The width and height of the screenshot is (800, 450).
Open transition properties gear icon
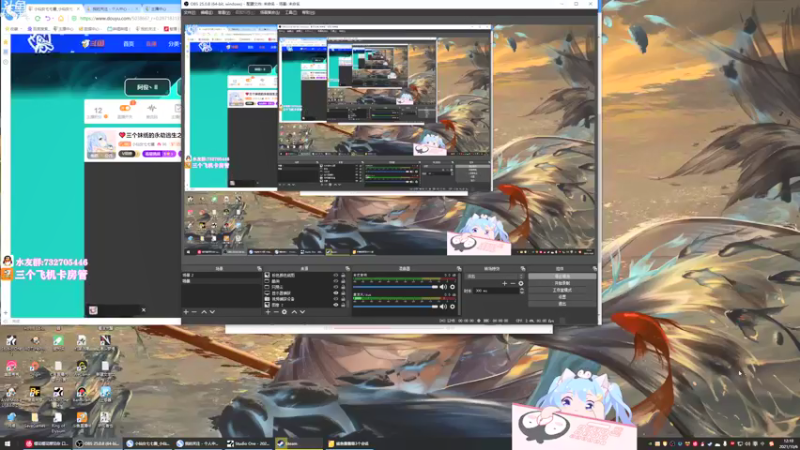[520, 284]
